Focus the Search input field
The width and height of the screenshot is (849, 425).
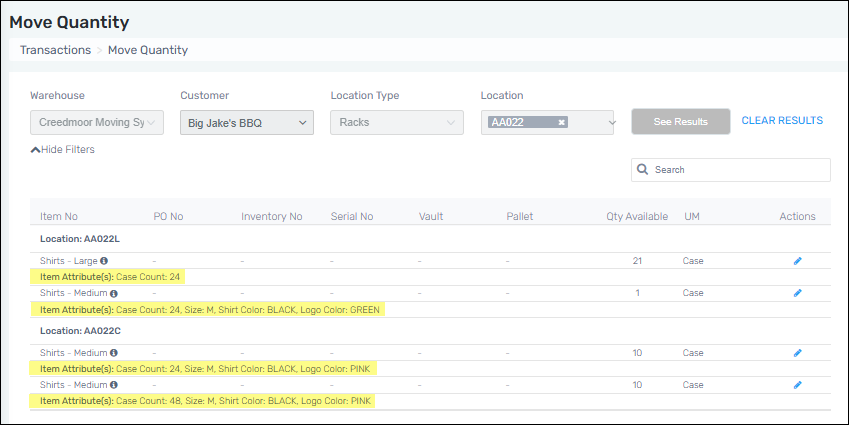tap(731, 170)
